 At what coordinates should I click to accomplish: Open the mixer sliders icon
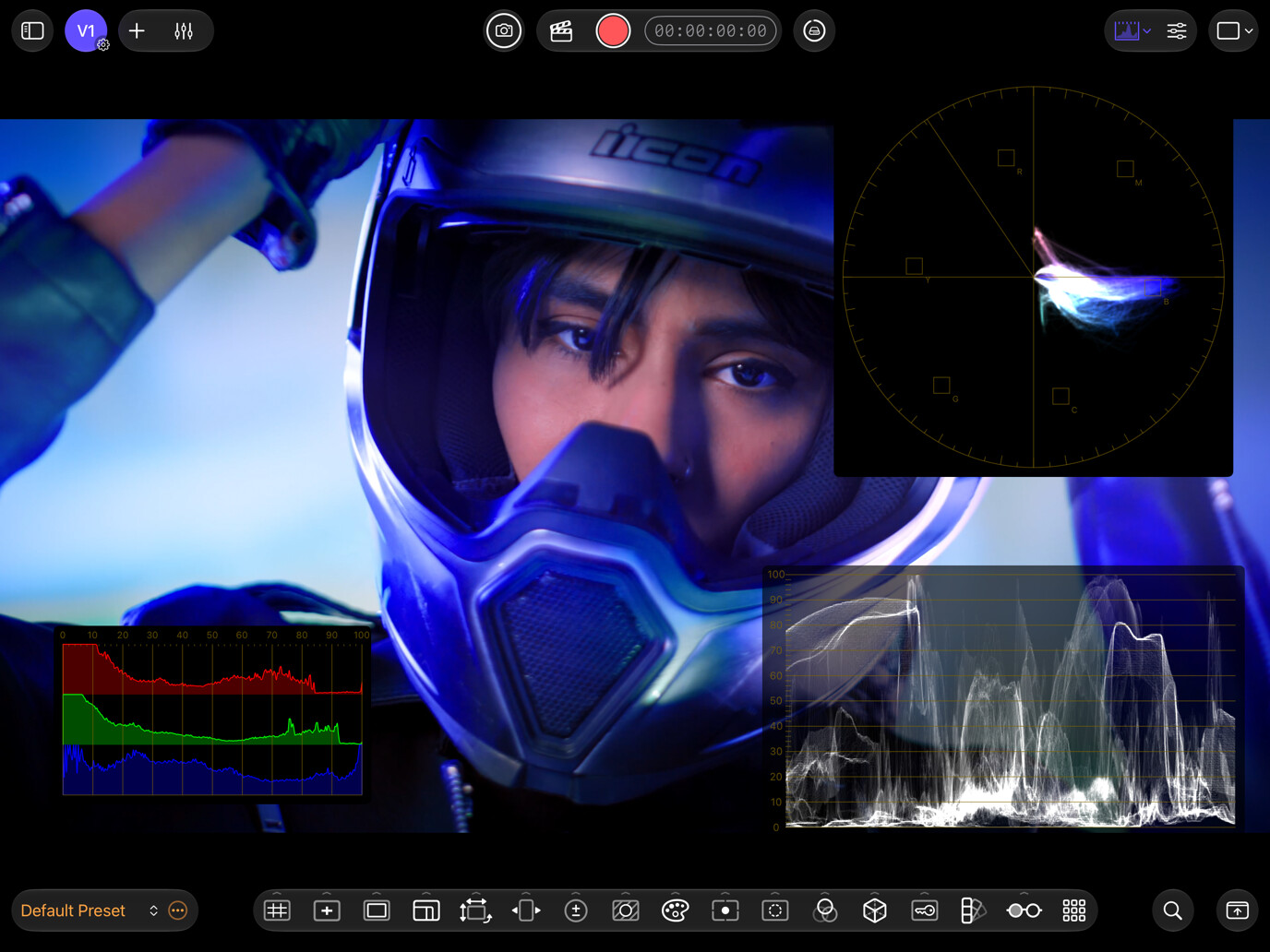coord(184,30)
